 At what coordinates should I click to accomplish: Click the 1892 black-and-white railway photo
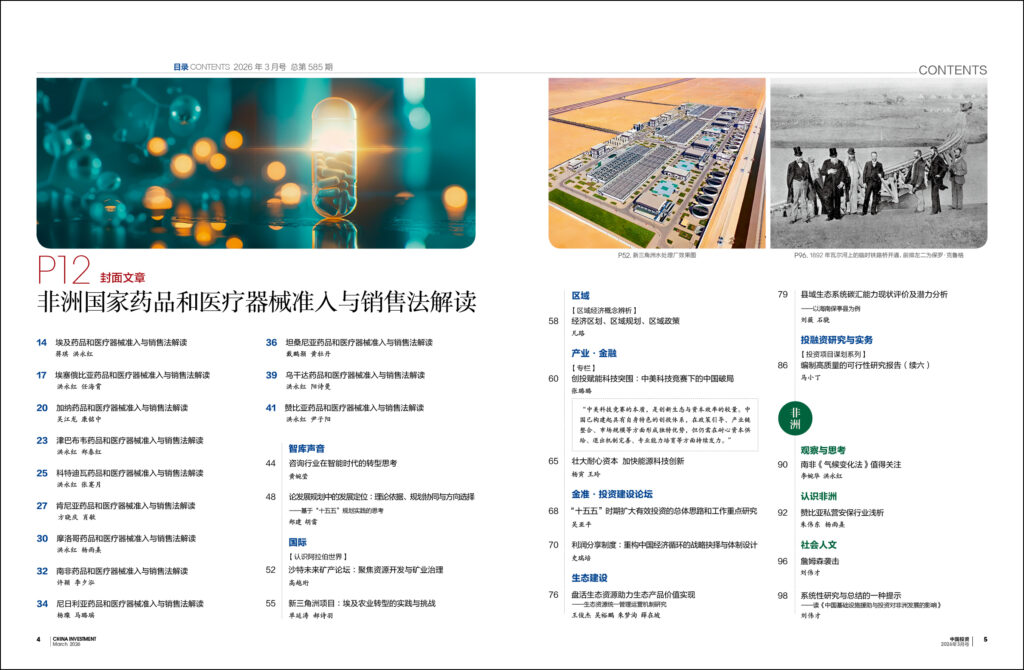point(878,163)
